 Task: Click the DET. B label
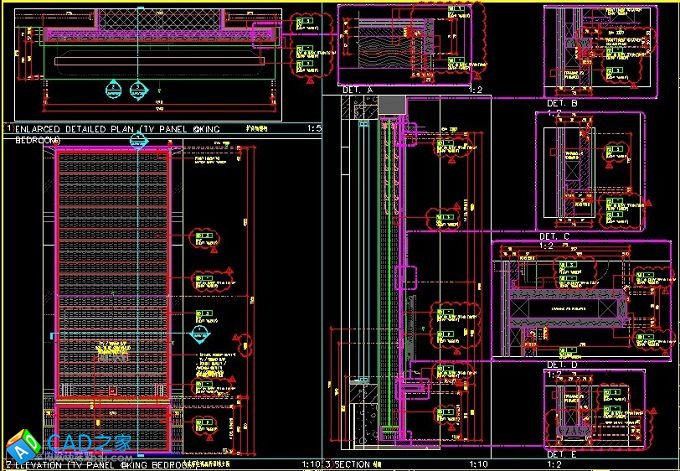[562, 103]
